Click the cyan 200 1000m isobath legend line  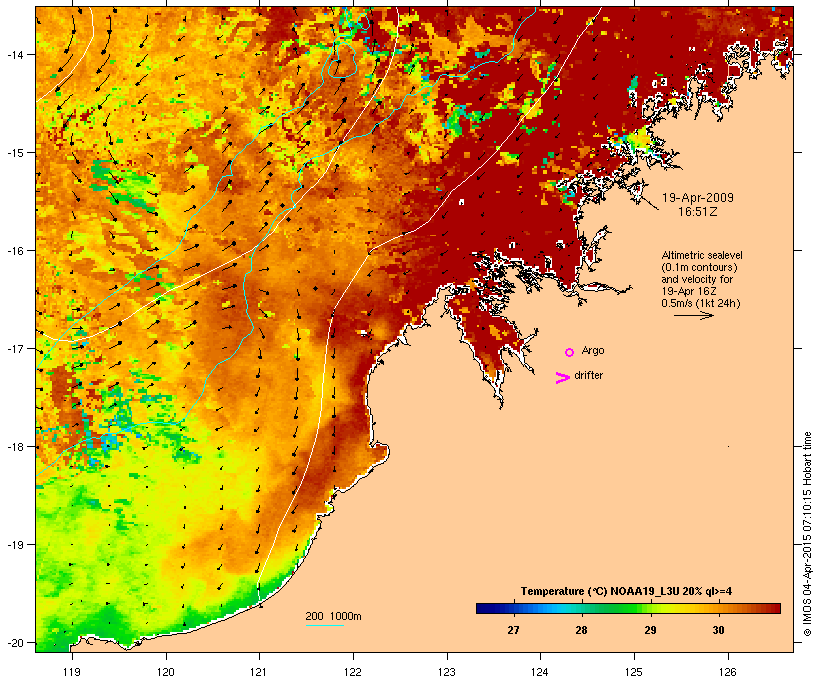coord(324,625)
